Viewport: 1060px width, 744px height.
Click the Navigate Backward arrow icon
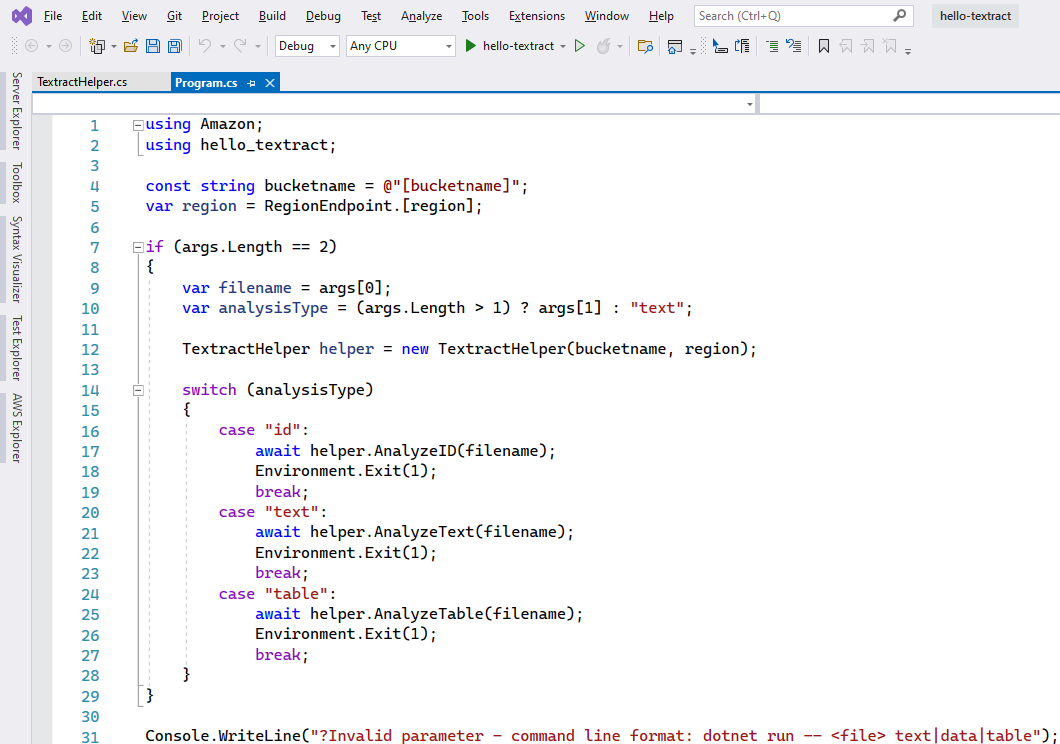[x=31, y=46]
